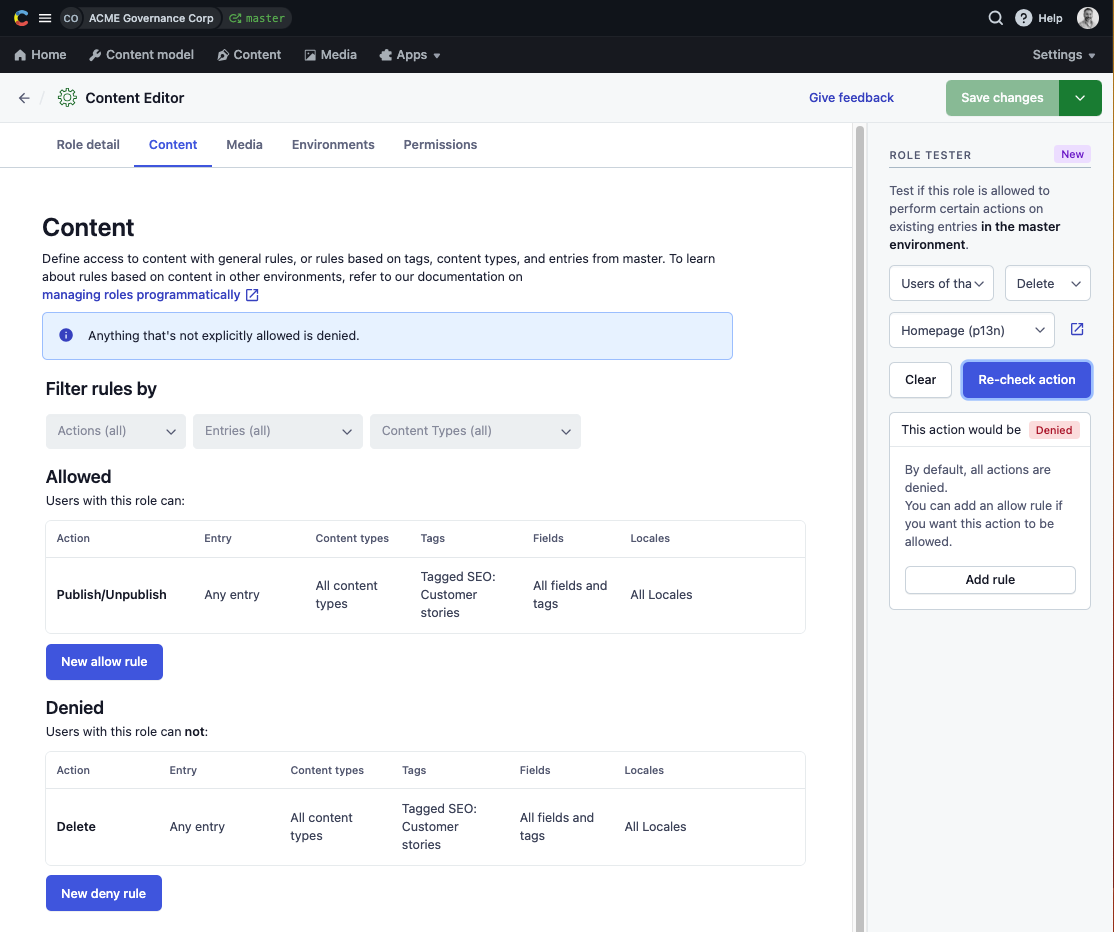Click the Give feedback link
Viewport: 1114px width, 932px height.
click(851, 97)
